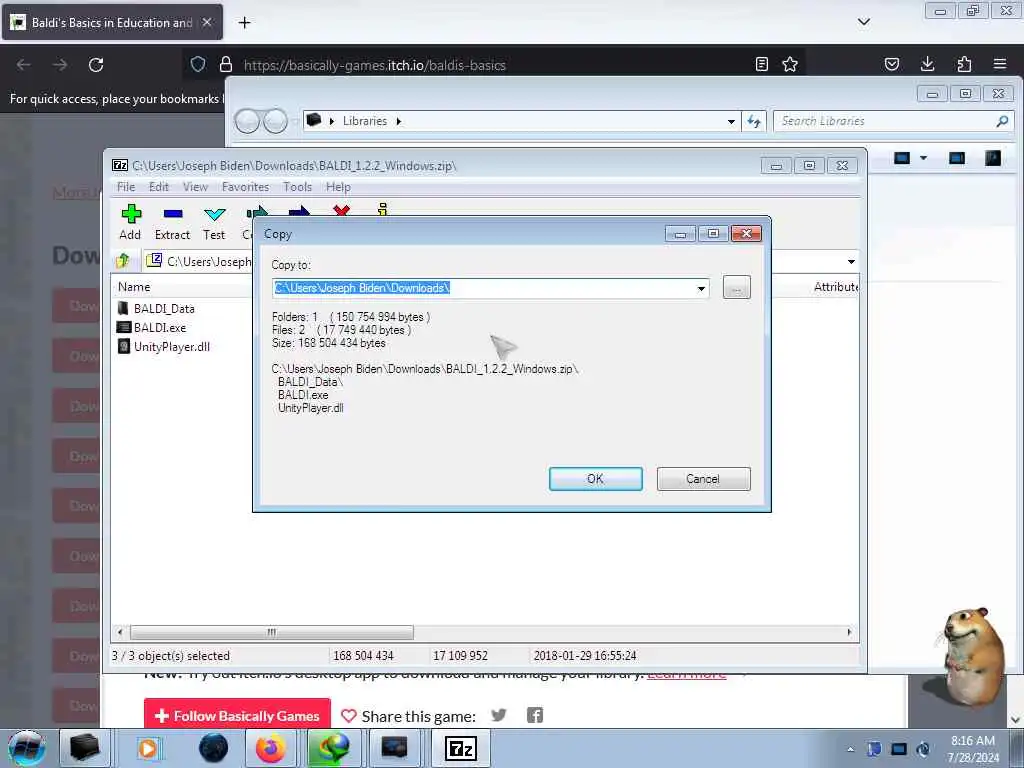The image size is (1024, 768).
Task: Click left scroll arrow of 7-Zip list
Action: (120, 632)
